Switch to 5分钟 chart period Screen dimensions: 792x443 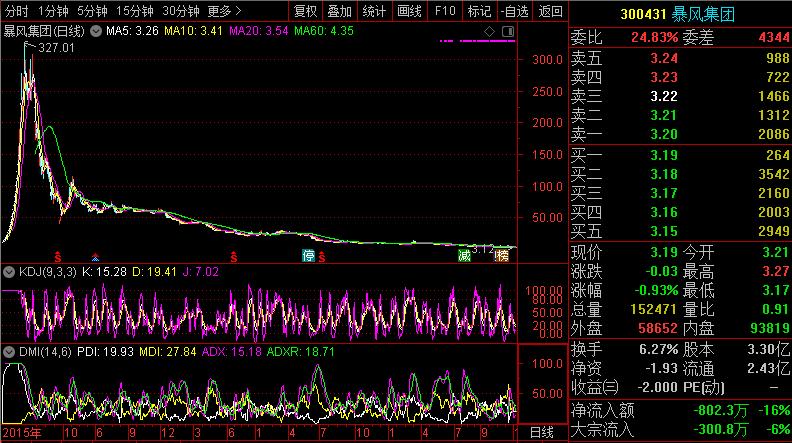click(x=92, y=11)
